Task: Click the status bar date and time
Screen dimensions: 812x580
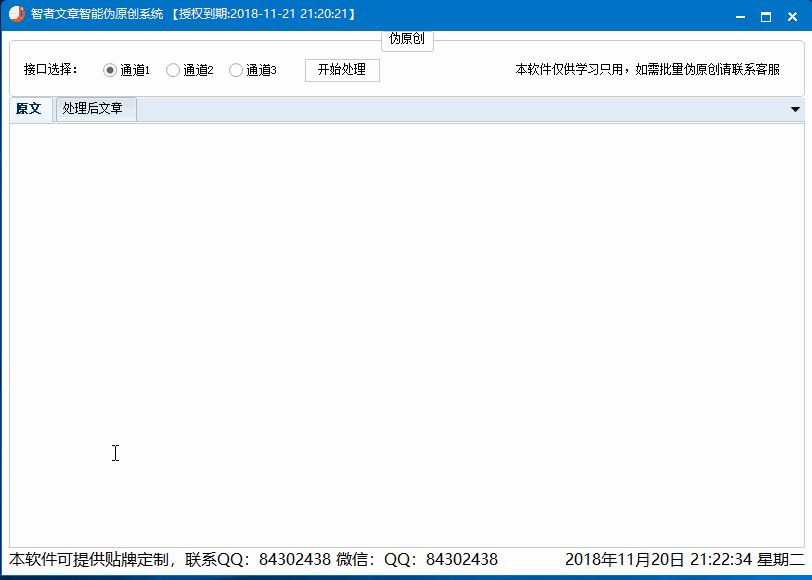Action: tap(685, 559)
